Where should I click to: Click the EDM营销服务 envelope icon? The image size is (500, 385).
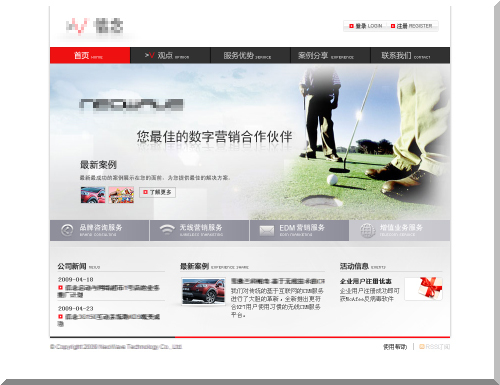pos(267,231)
